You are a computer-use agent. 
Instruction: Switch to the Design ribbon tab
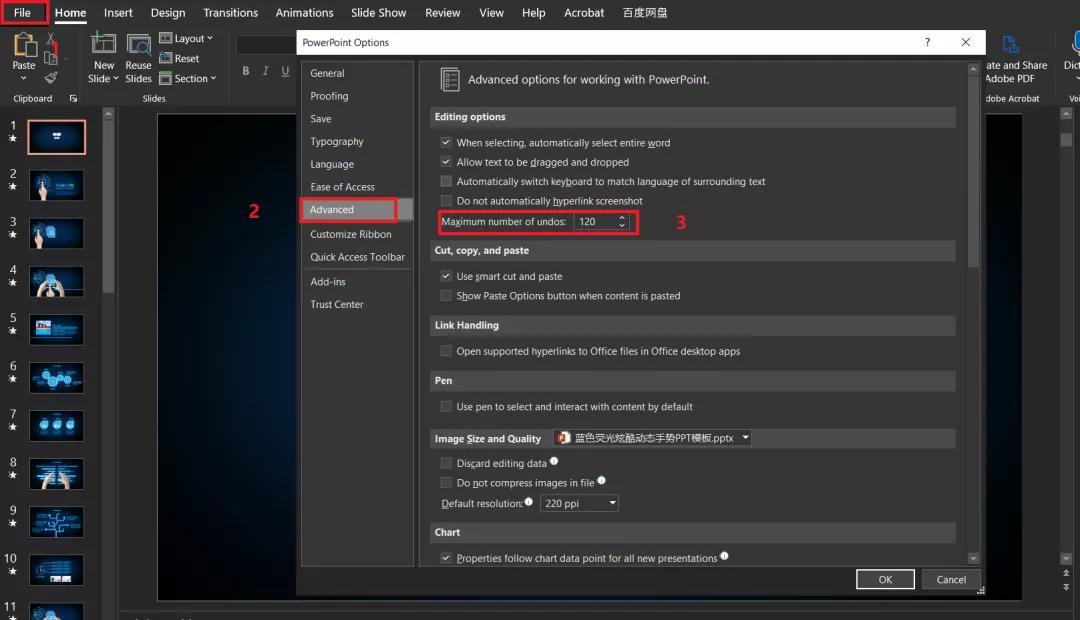[168, 12]
